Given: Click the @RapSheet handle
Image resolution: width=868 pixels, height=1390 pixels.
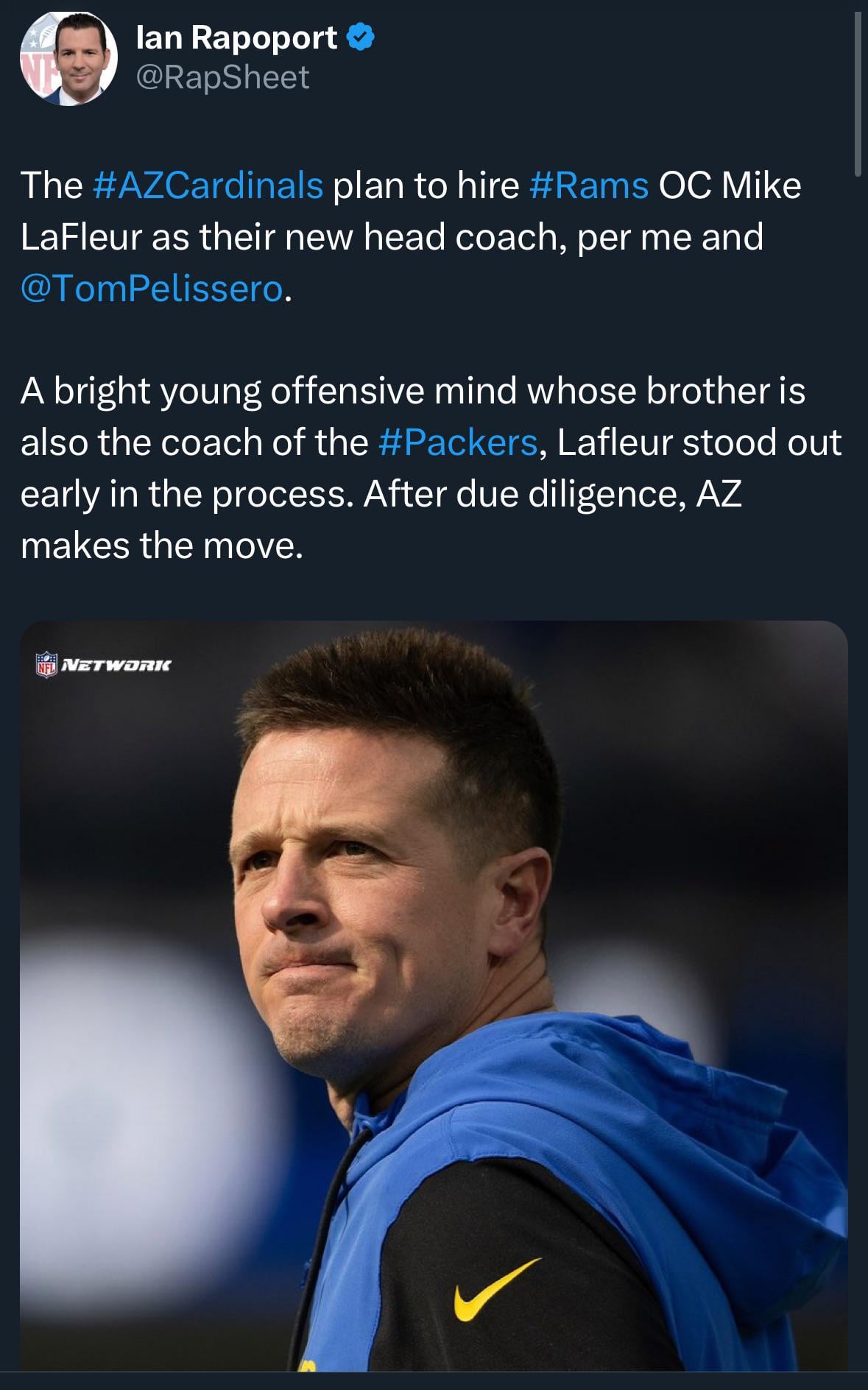Looking at the screenshot, I should [x=223, y=77].
